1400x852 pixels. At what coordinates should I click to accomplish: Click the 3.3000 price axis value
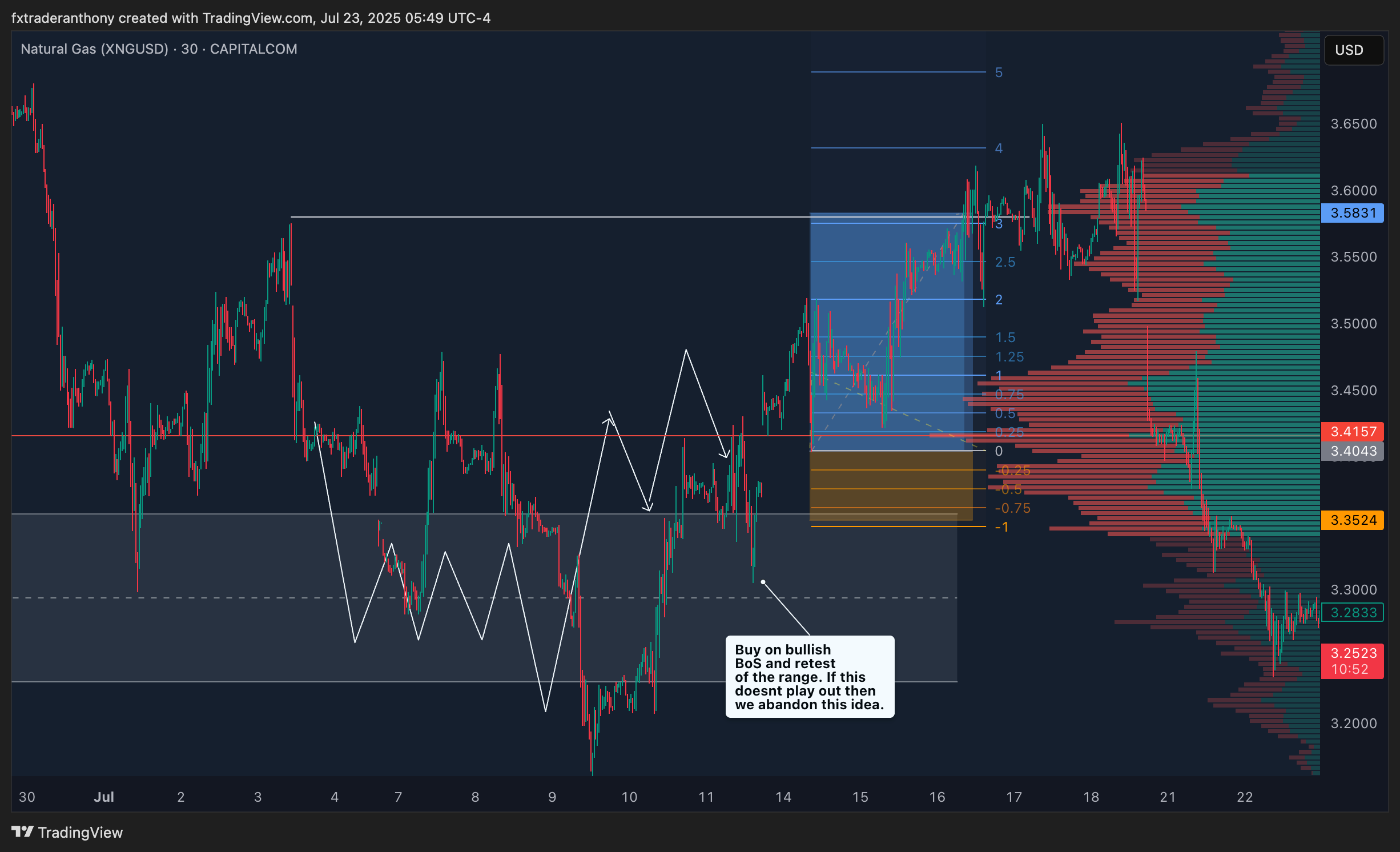tap(1354, 590)
